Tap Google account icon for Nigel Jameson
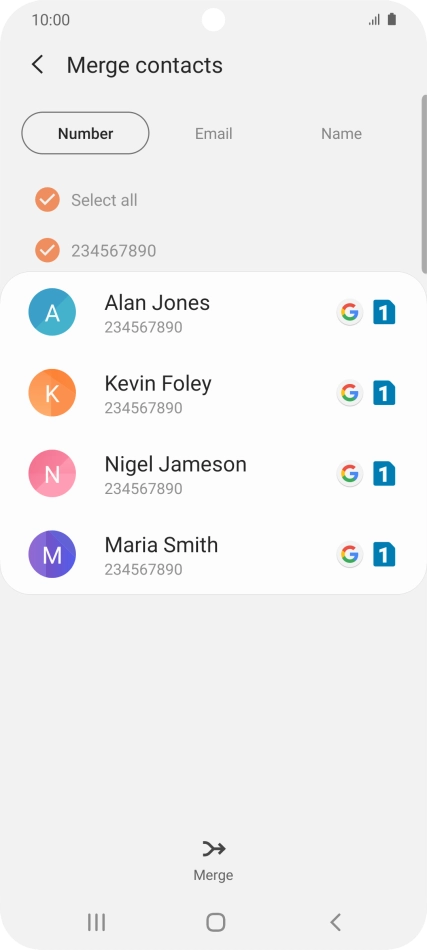 click(349, 474)
